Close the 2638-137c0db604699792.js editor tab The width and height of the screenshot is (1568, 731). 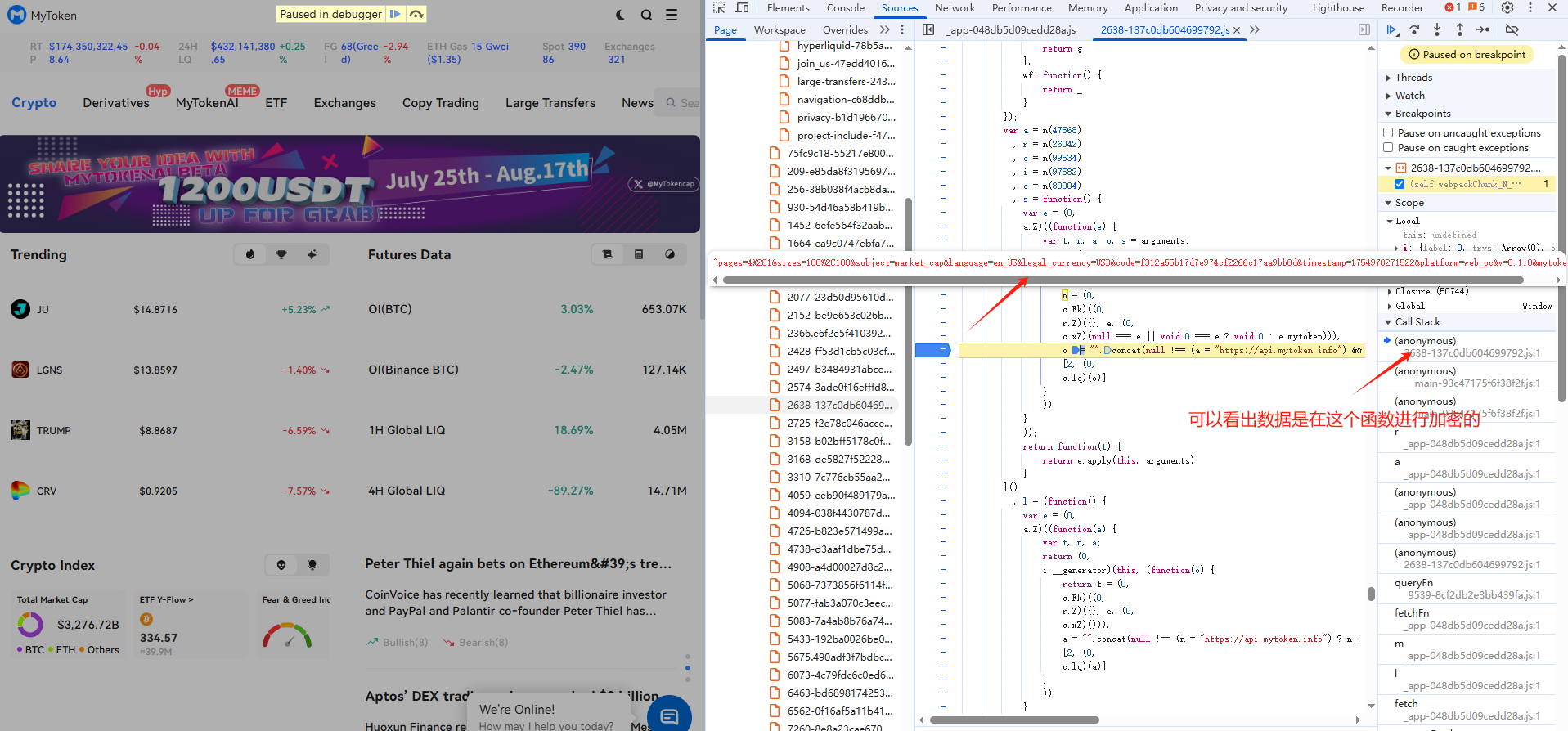point(1237,30)
